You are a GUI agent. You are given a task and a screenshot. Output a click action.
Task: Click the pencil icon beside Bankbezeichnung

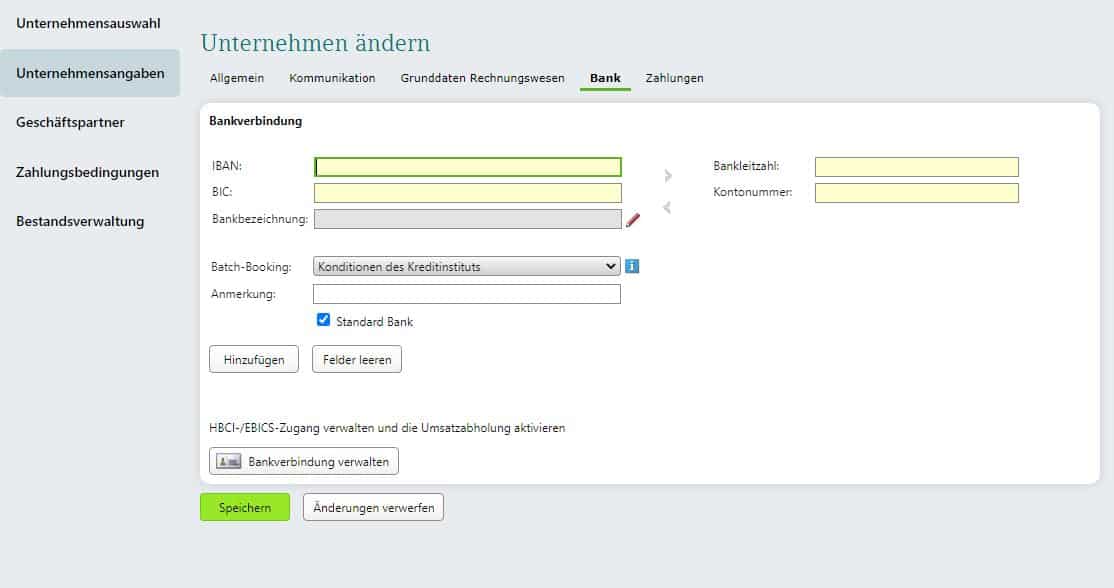[633, 219]
